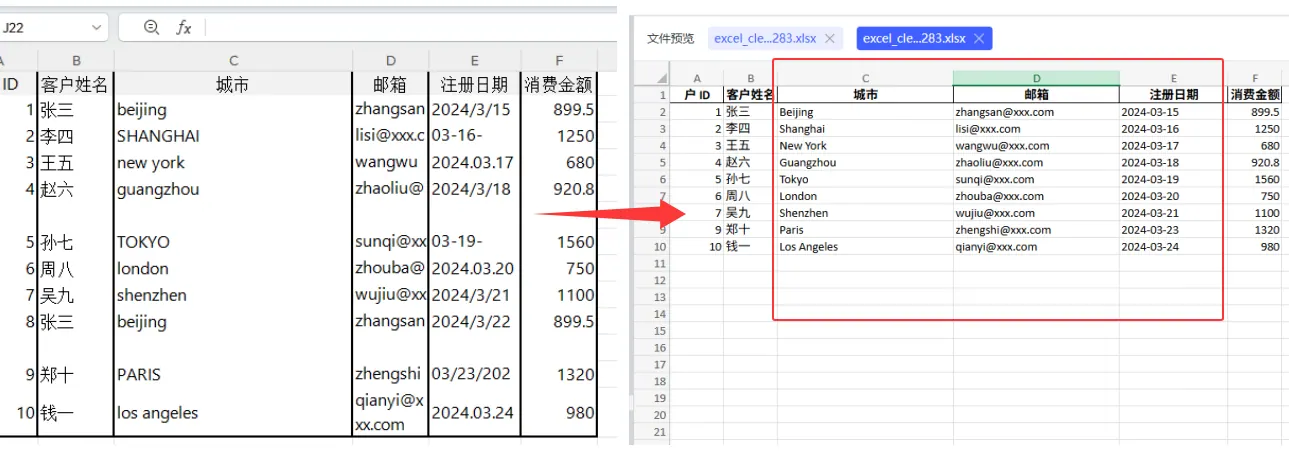This screenshot has width=1289, height=456.
Task: Select the 1320 amount cell in the preview
Action: point(1255,229)
